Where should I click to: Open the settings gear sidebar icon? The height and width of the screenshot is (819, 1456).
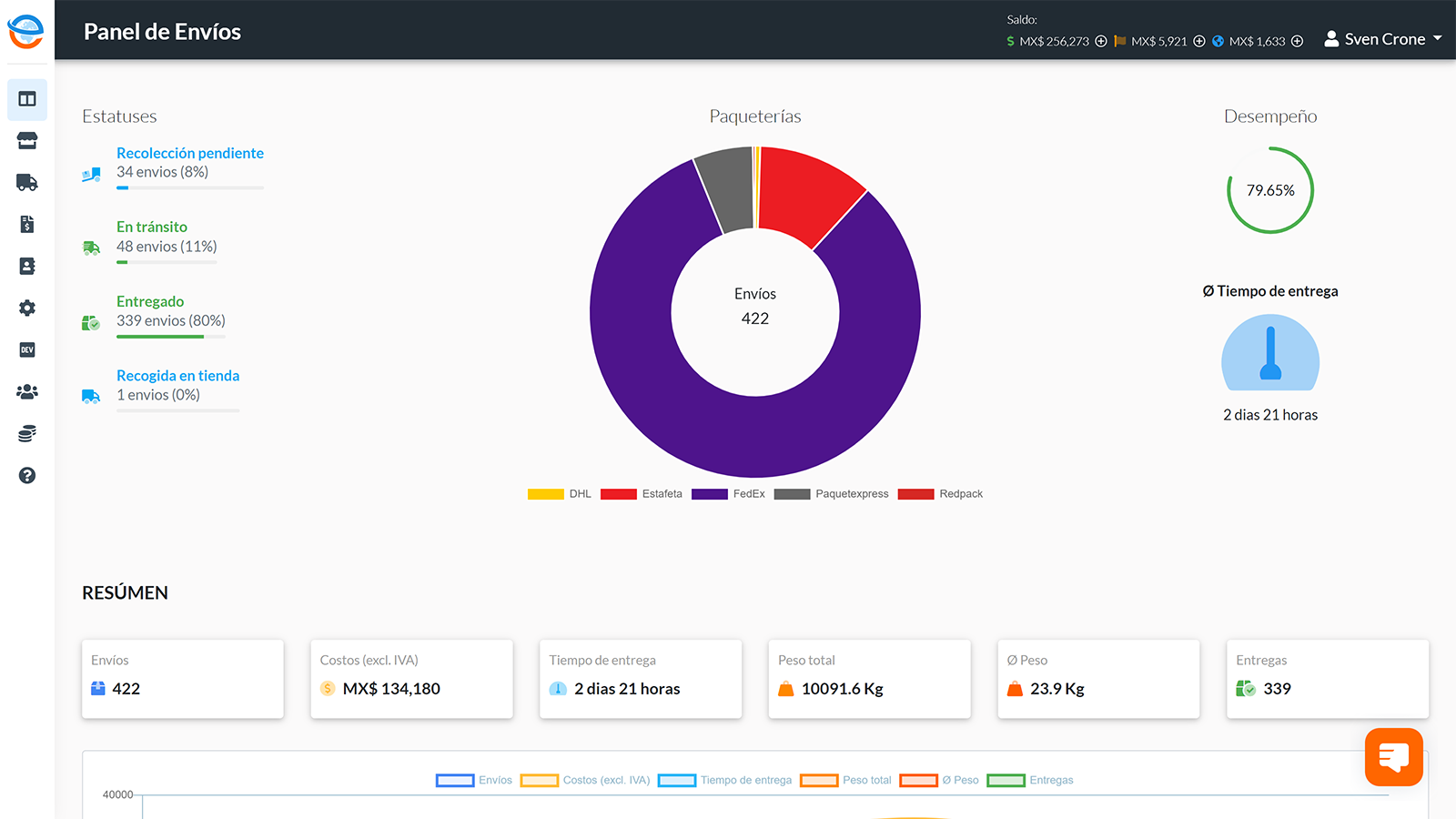pos(27,308)
